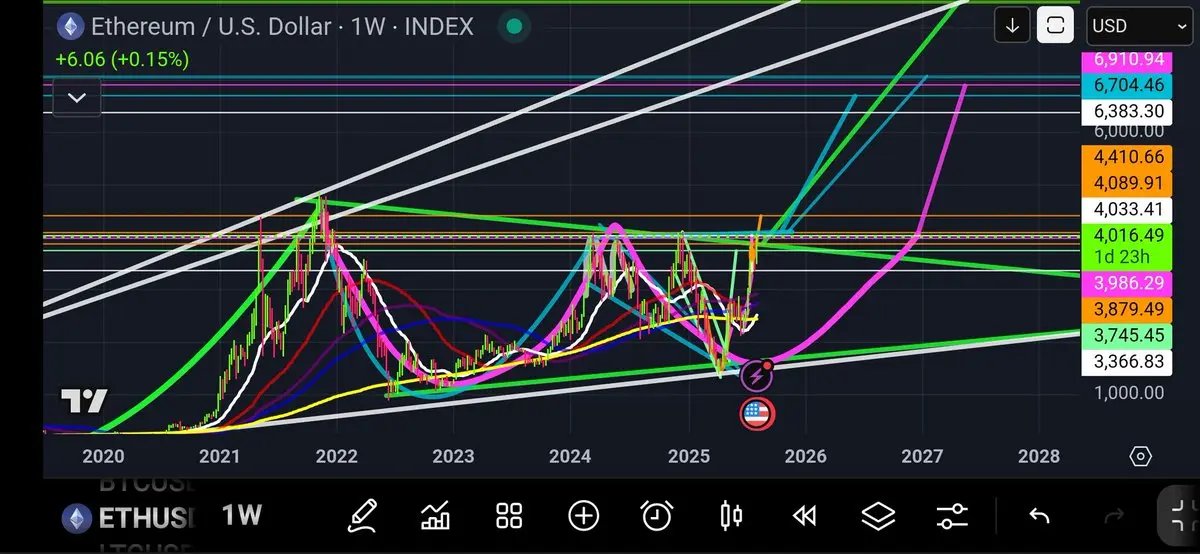Click the 2026 label on time axis
The image size is (1200, 554).
(x=805, y=456)
